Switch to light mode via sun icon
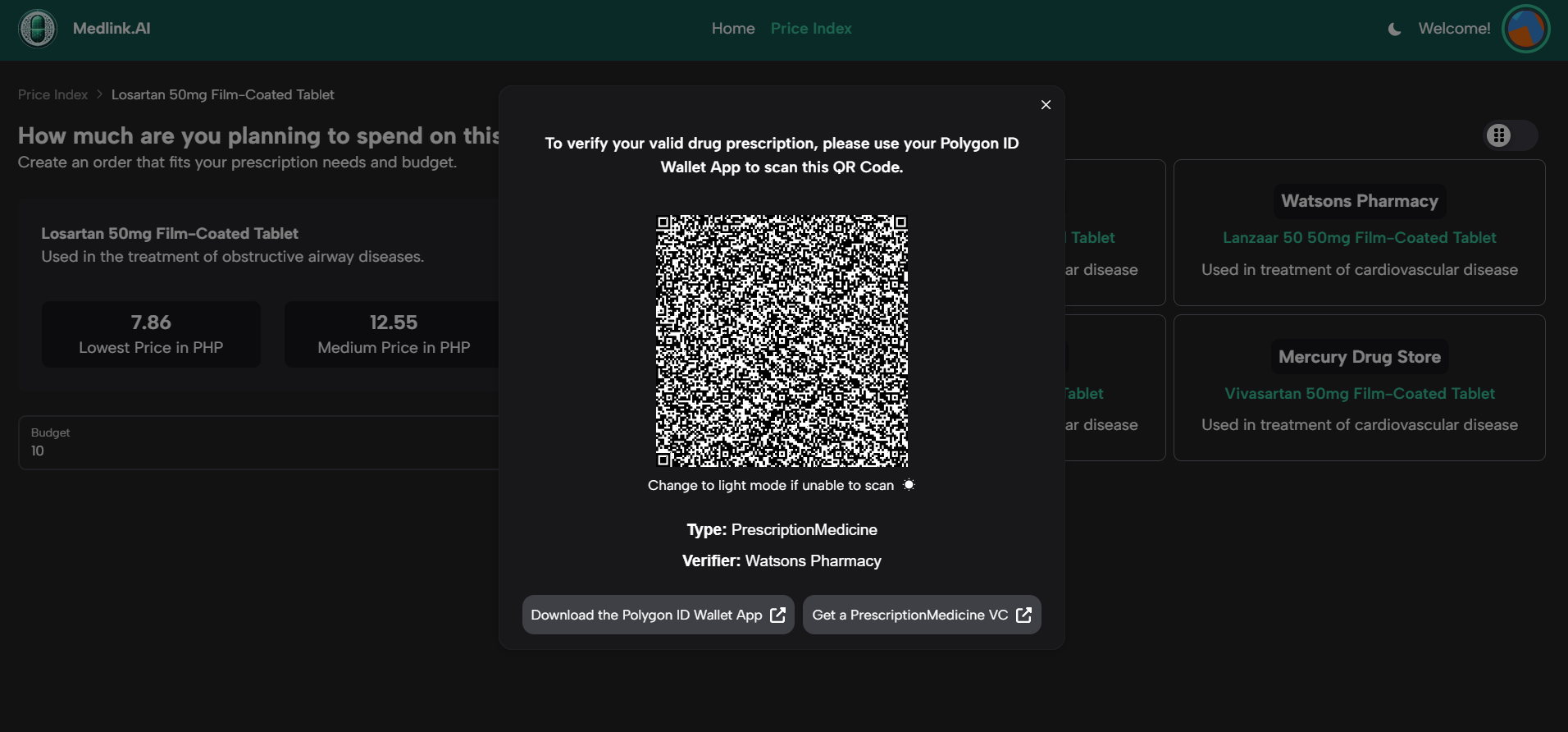This screenshot has height=732, width=1568. 909,485
